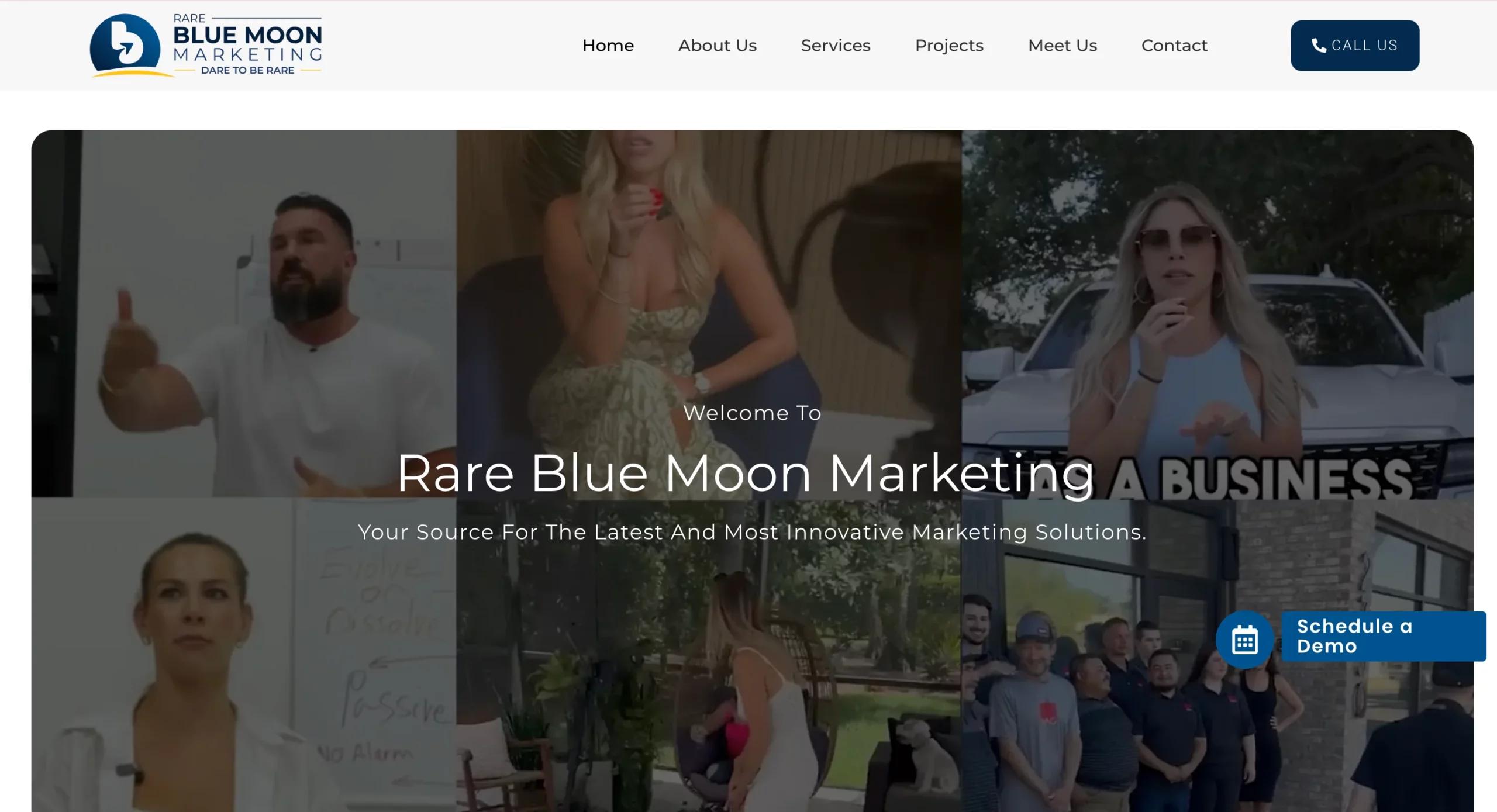The image size is (1497, 812).
Task: Open the Home menu item
Action: 608,46
